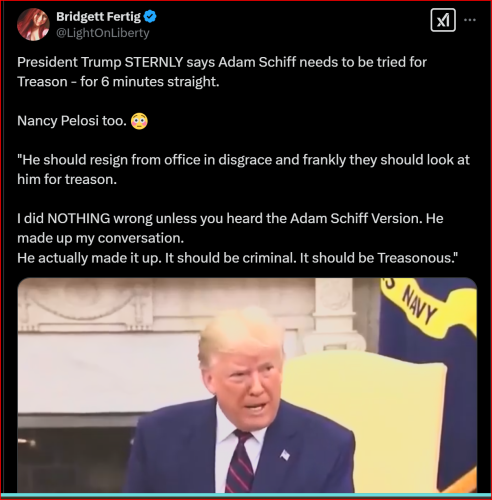Open the Bridgett Fertig display name link
The image size is (492, 500).
(98, 16)
